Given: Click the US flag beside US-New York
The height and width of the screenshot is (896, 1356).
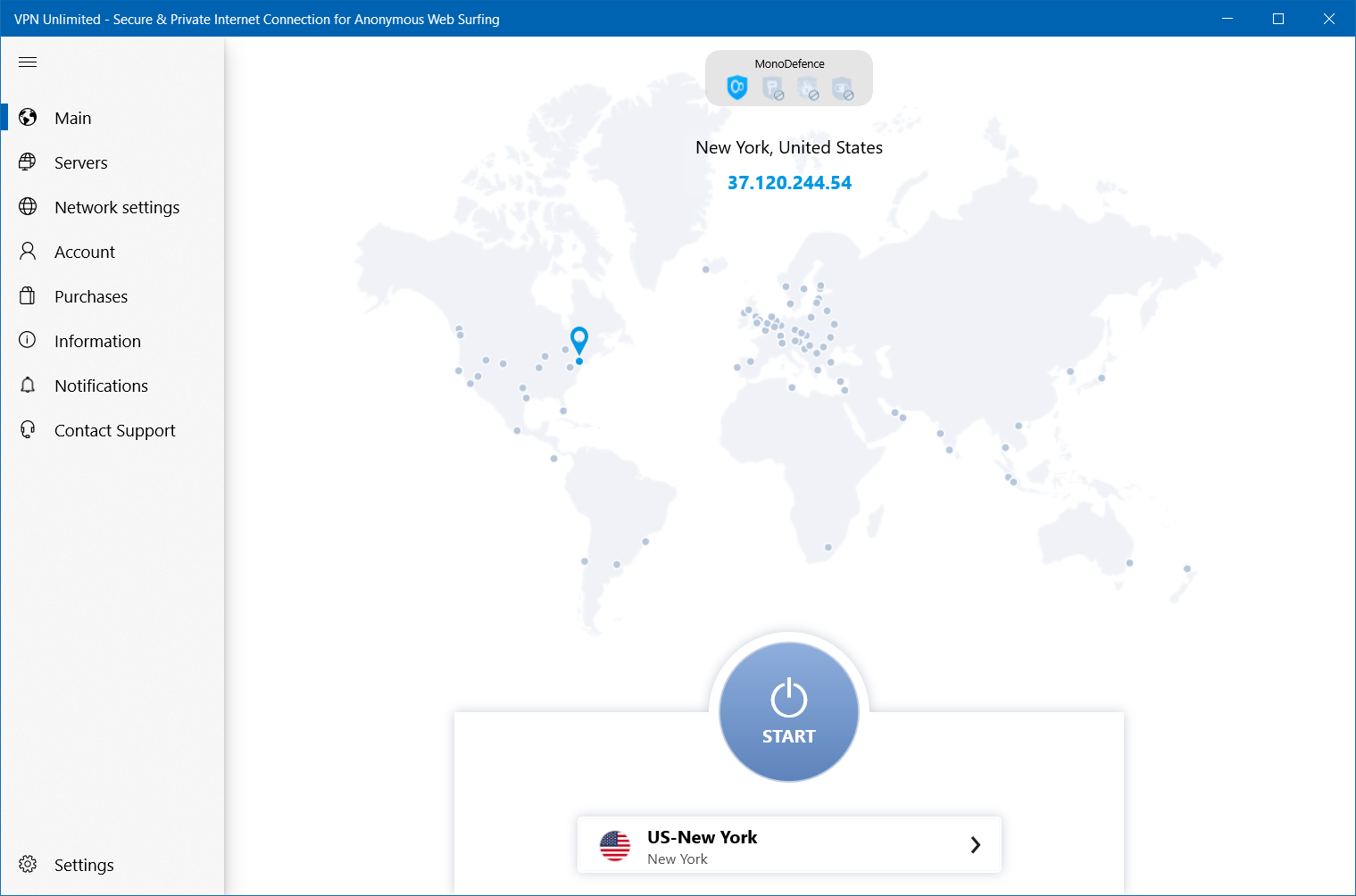Looking at the screenshot, I should point(614,846).
